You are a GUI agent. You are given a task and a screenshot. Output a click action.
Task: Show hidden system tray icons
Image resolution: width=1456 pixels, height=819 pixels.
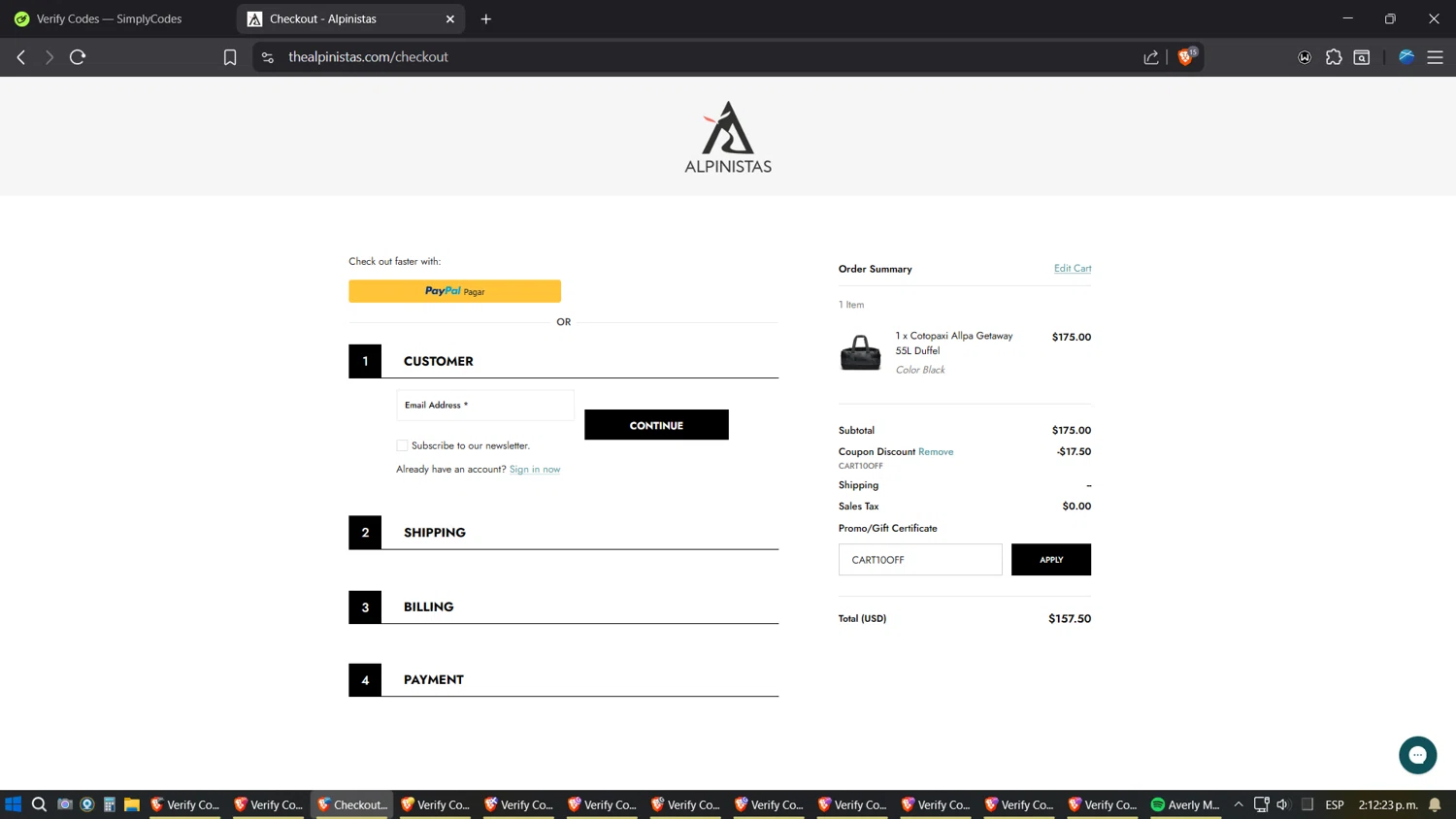click(1239, 804)
